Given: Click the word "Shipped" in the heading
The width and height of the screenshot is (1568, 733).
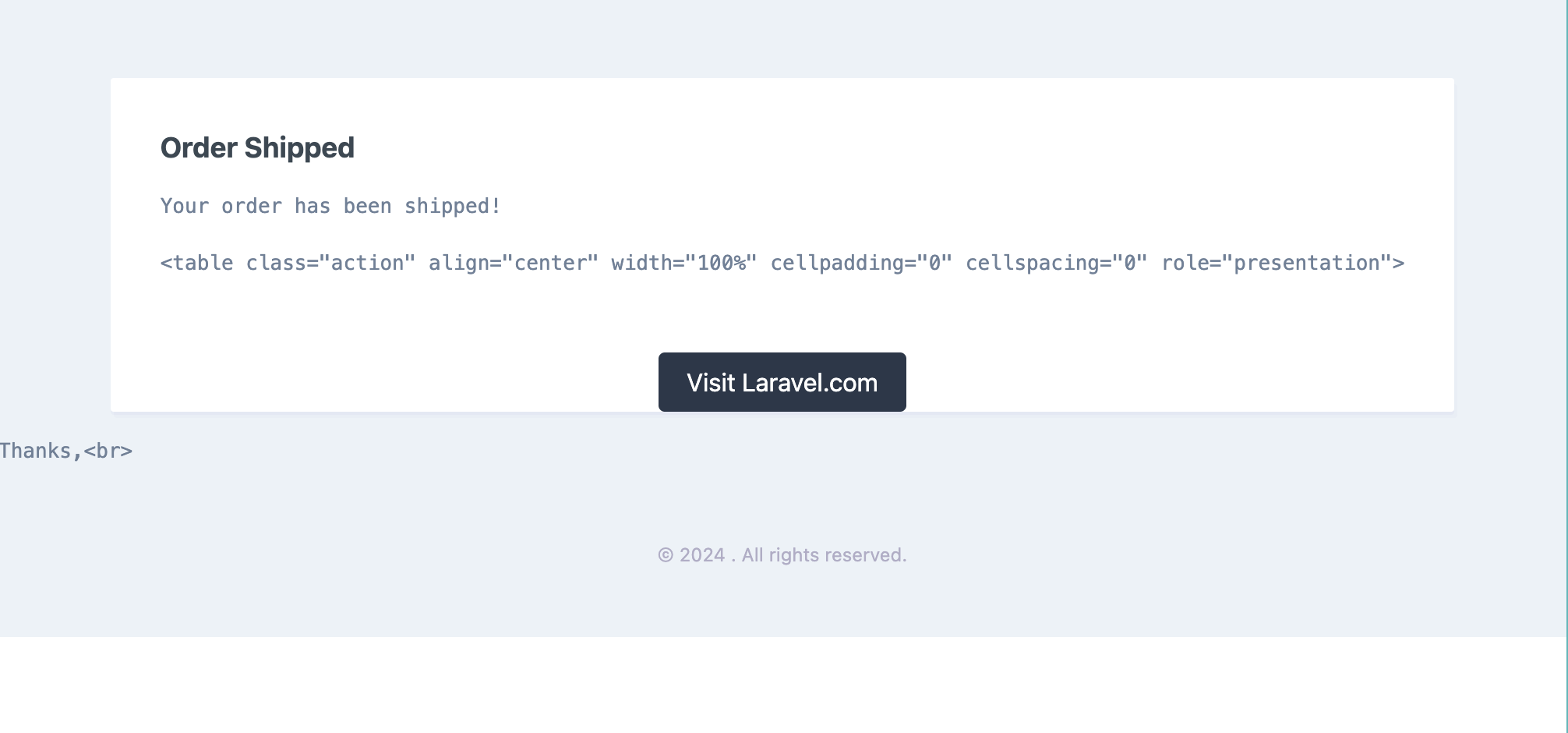Looking at the screenshot, I should [x=299, y=147].
